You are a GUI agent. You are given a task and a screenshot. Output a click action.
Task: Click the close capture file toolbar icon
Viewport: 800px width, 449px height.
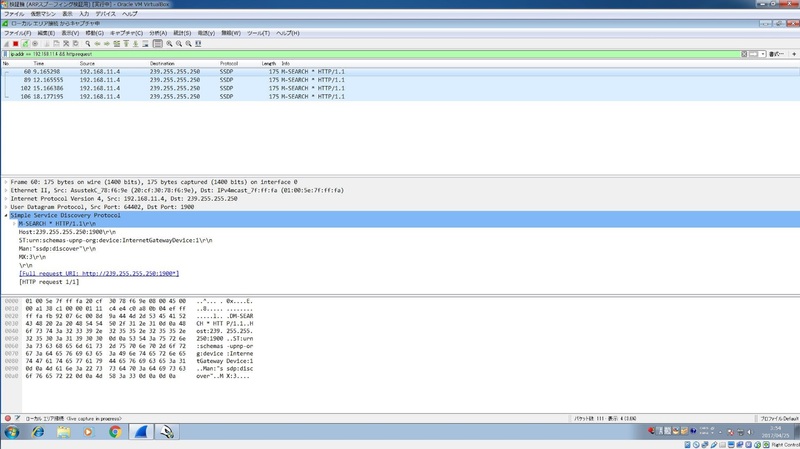66,44
